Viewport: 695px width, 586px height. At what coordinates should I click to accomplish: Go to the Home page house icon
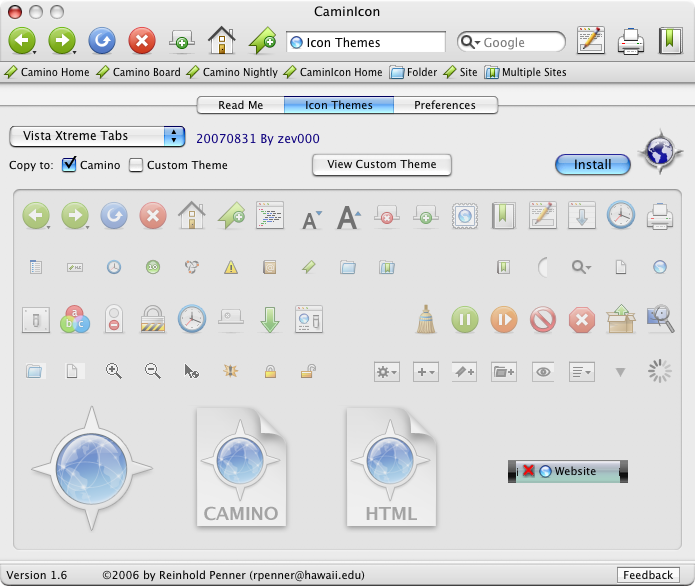pyautogui.click(x=222, y=40)
